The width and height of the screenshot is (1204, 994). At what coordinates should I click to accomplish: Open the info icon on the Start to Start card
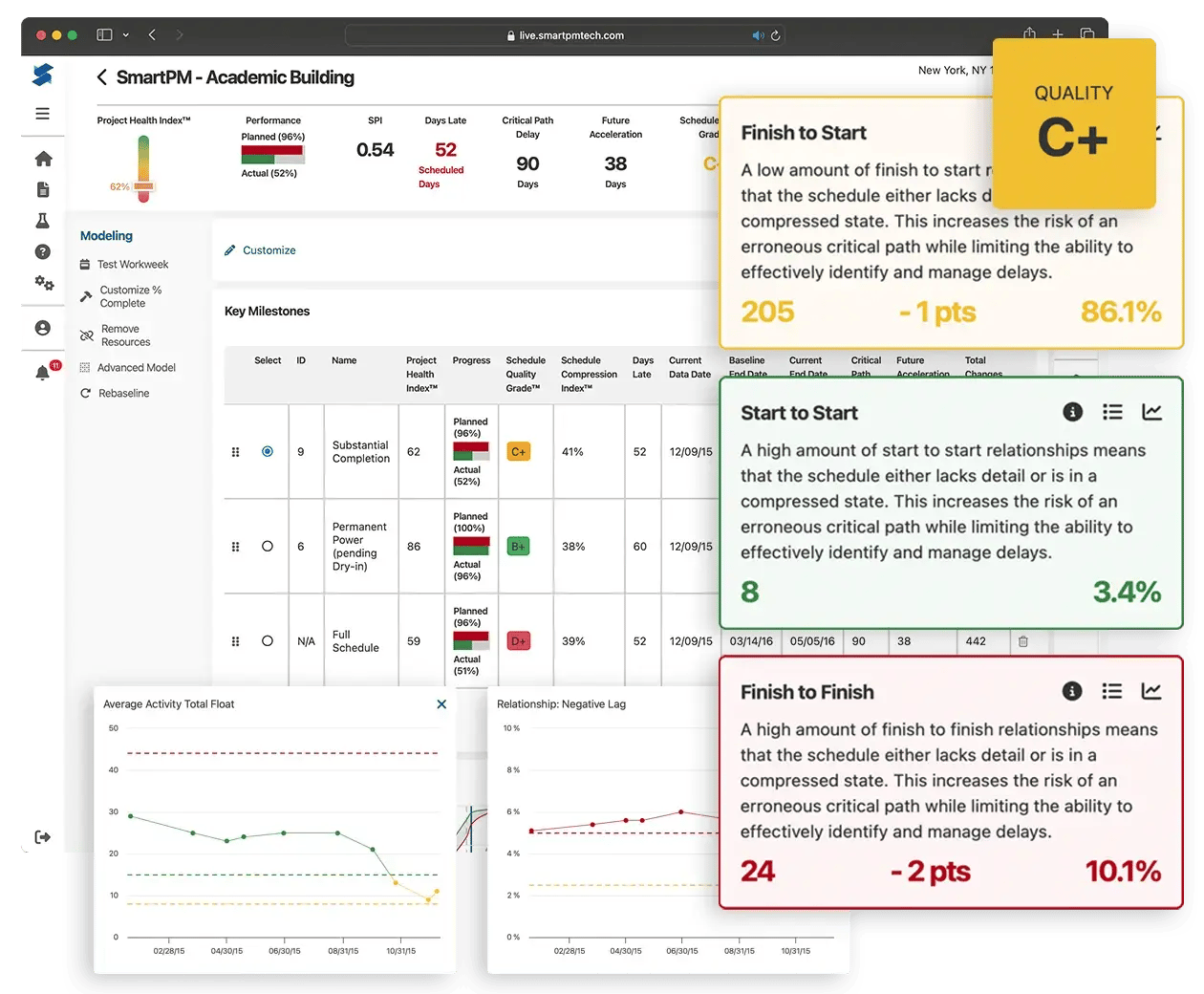(1073, 412)
